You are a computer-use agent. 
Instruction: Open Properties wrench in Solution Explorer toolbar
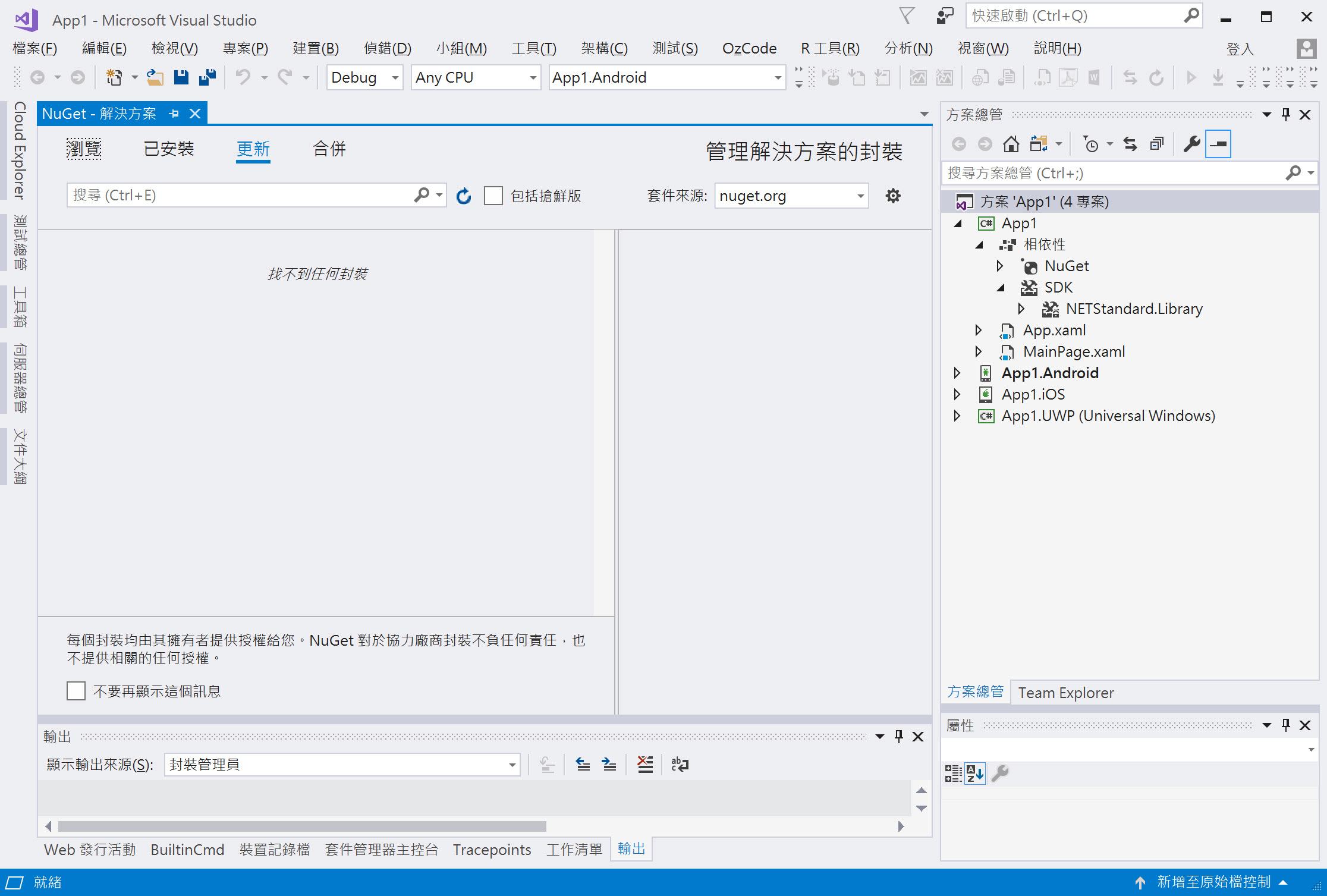[1191, 144]
